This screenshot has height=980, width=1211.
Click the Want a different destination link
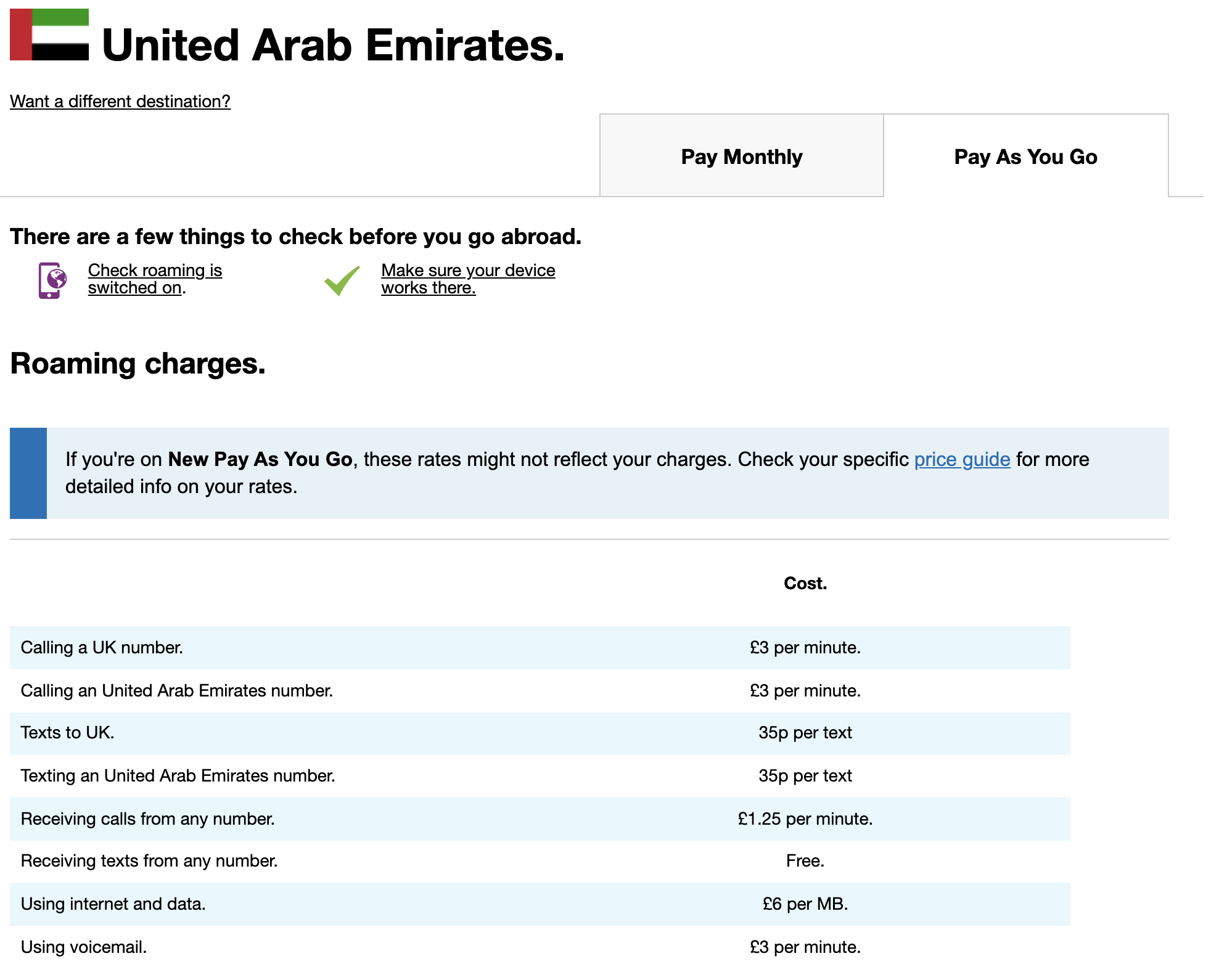click(120, 101)
